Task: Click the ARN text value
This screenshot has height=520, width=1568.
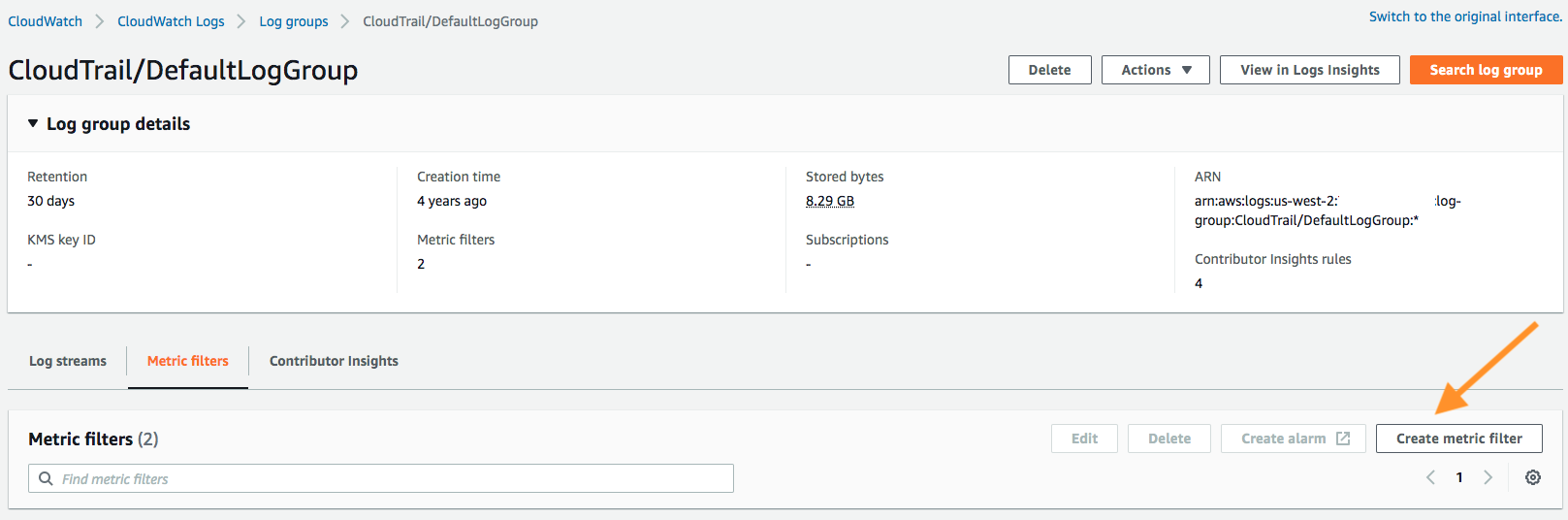Action: pos(1328,211)
